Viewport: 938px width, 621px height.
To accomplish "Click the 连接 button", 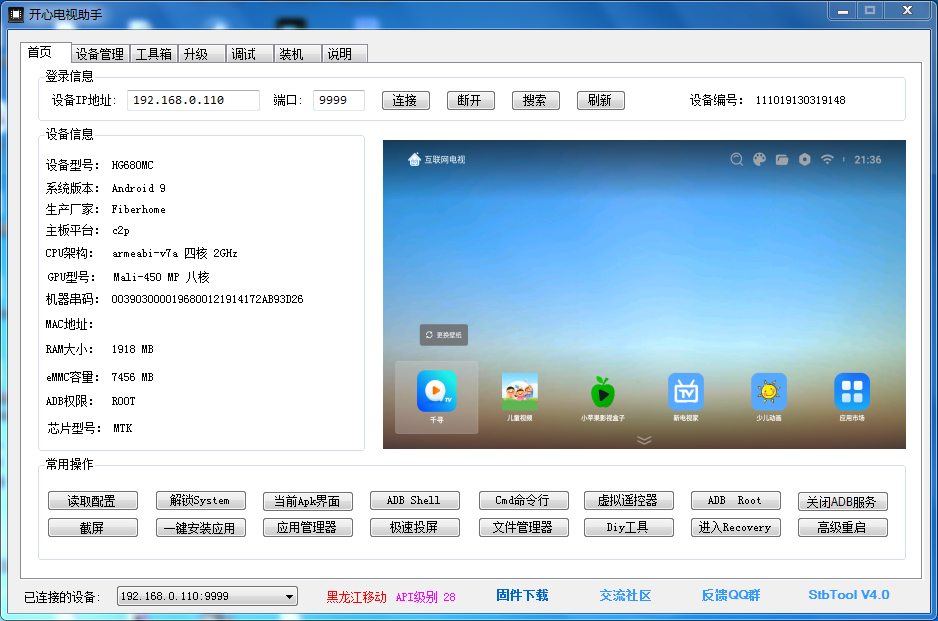I will point(406,101).
